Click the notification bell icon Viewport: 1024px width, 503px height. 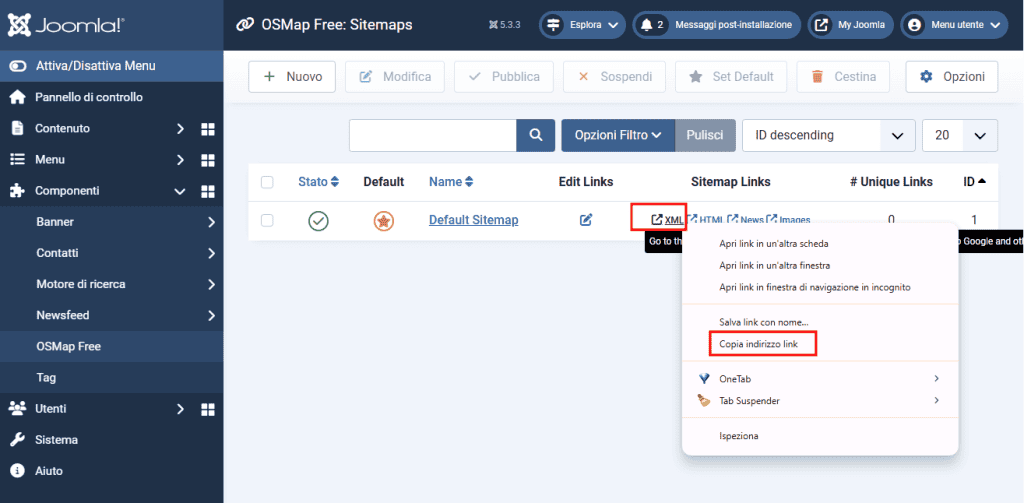point(647,25)
